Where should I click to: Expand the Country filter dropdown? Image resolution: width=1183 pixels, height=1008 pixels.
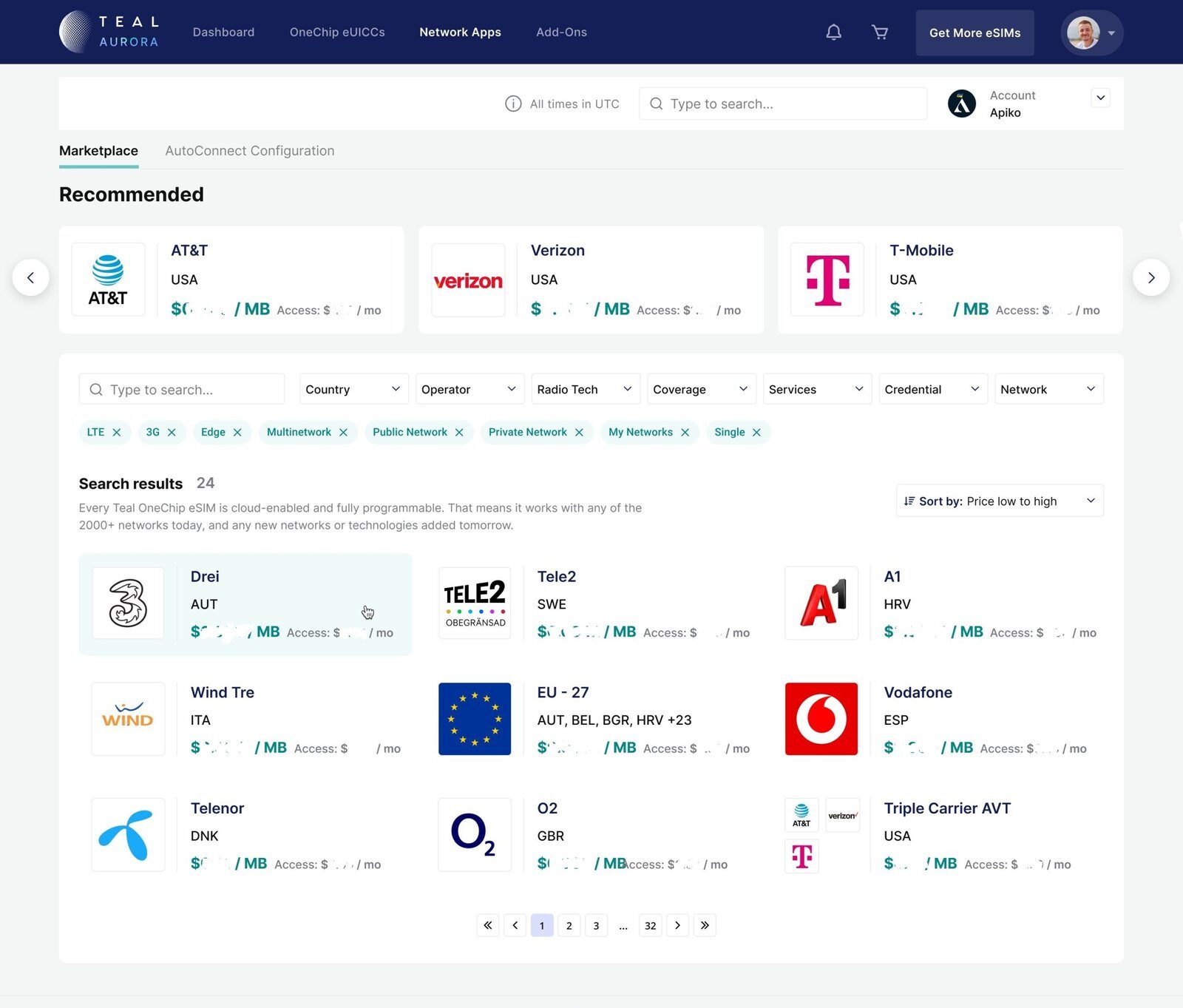pos(353,390)
